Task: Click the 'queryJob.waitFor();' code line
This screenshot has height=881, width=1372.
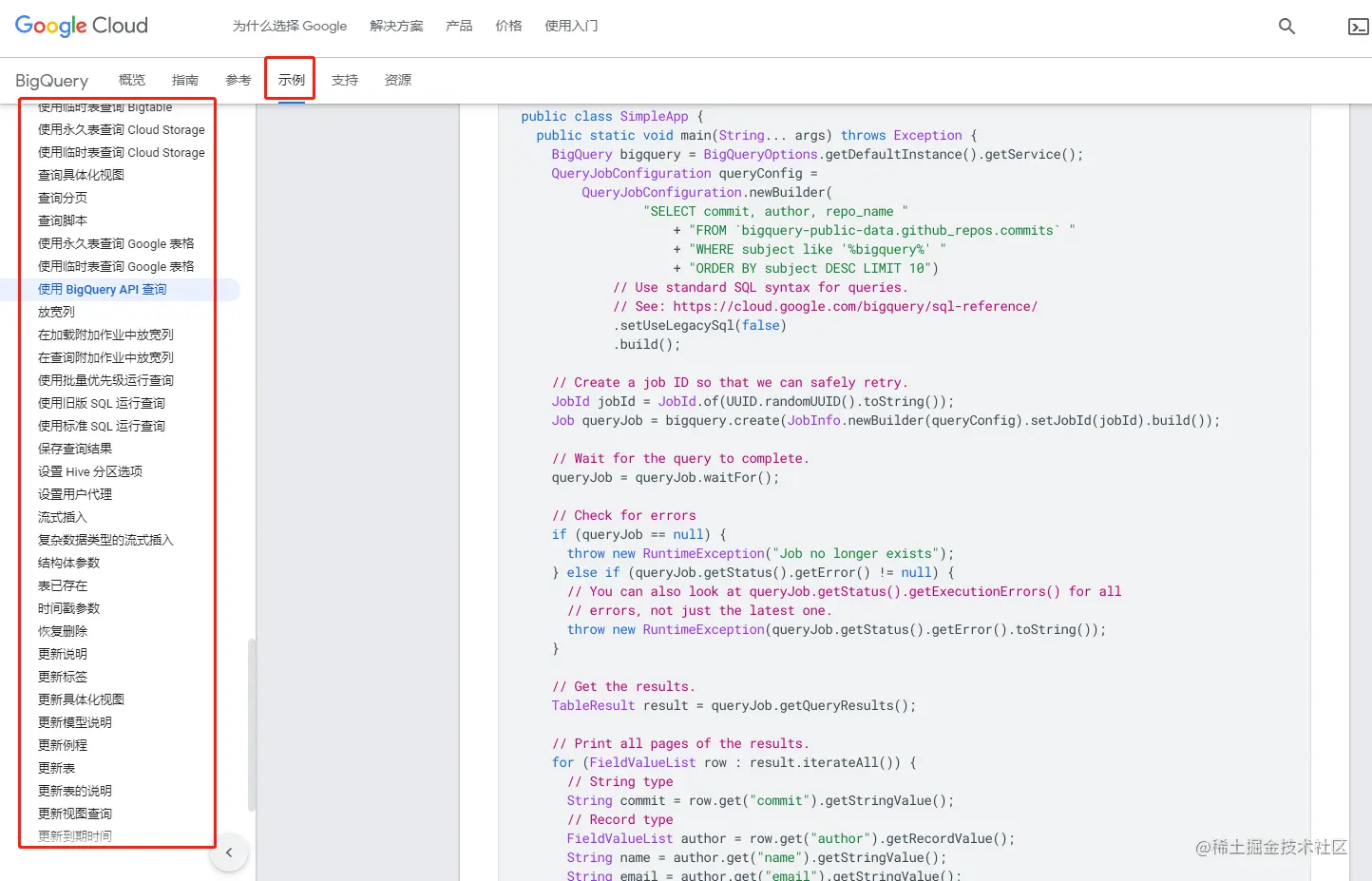Action: tap(665, 477)
